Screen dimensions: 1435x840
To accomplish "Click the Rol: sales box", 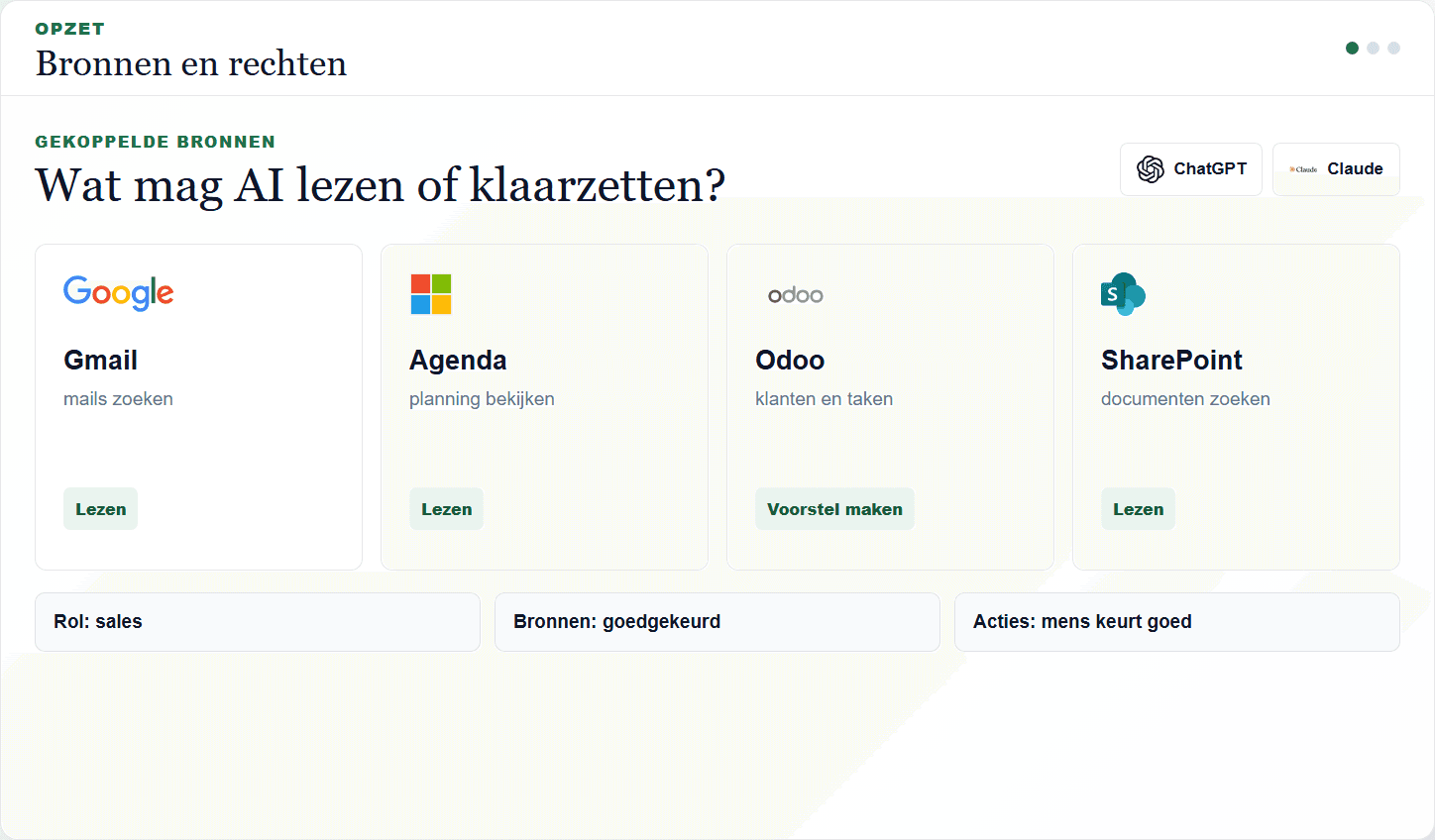I will [258, 622].
